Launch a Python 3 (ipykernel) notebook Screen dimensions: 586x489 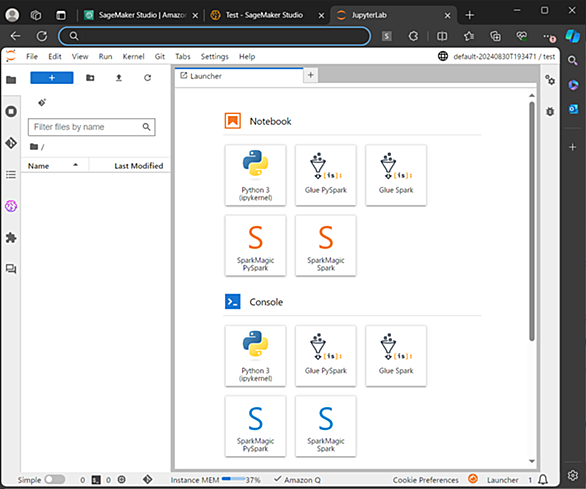255,175
